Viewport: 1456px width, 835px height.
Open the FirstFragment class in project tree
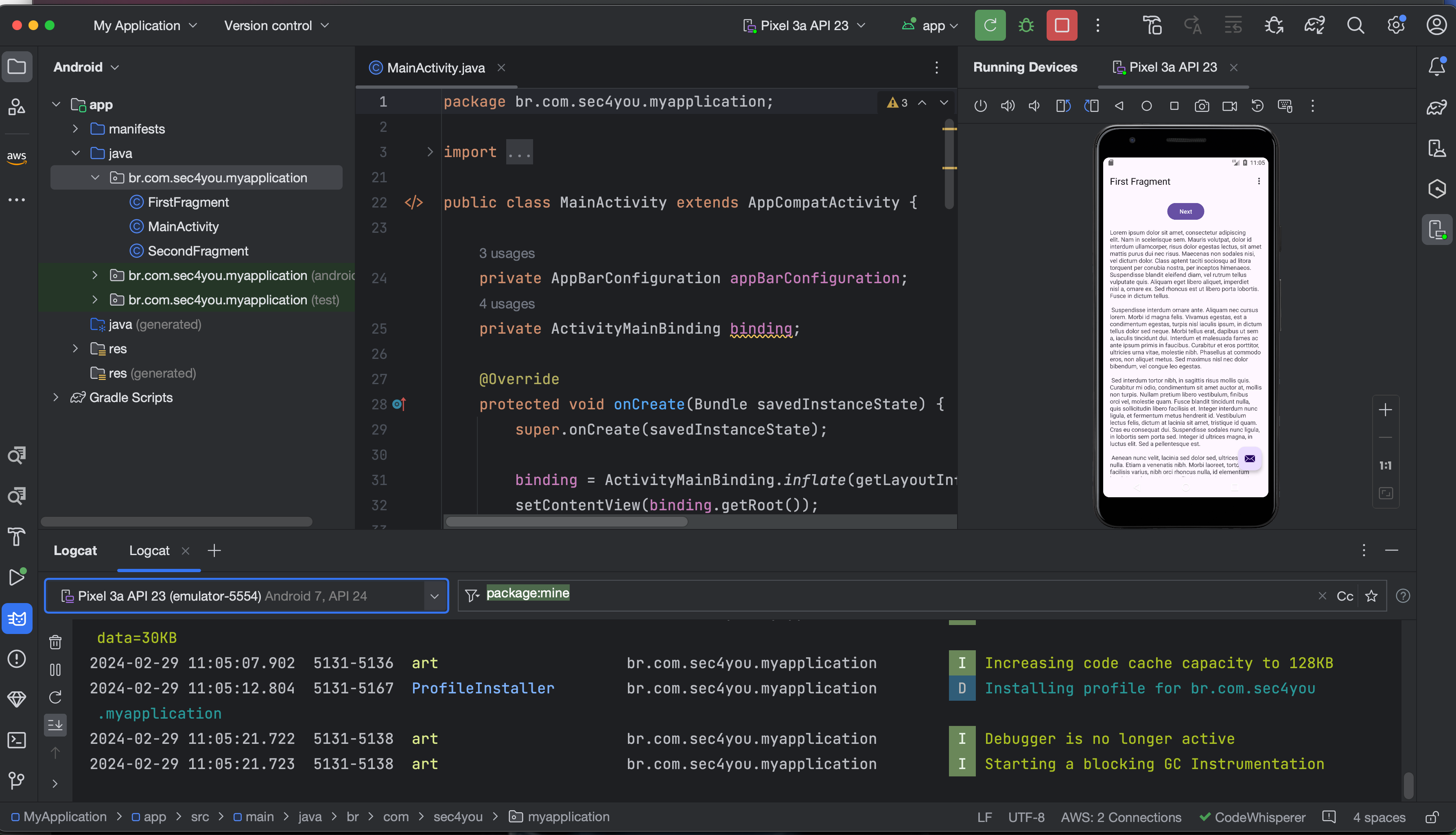coord(188,202)
